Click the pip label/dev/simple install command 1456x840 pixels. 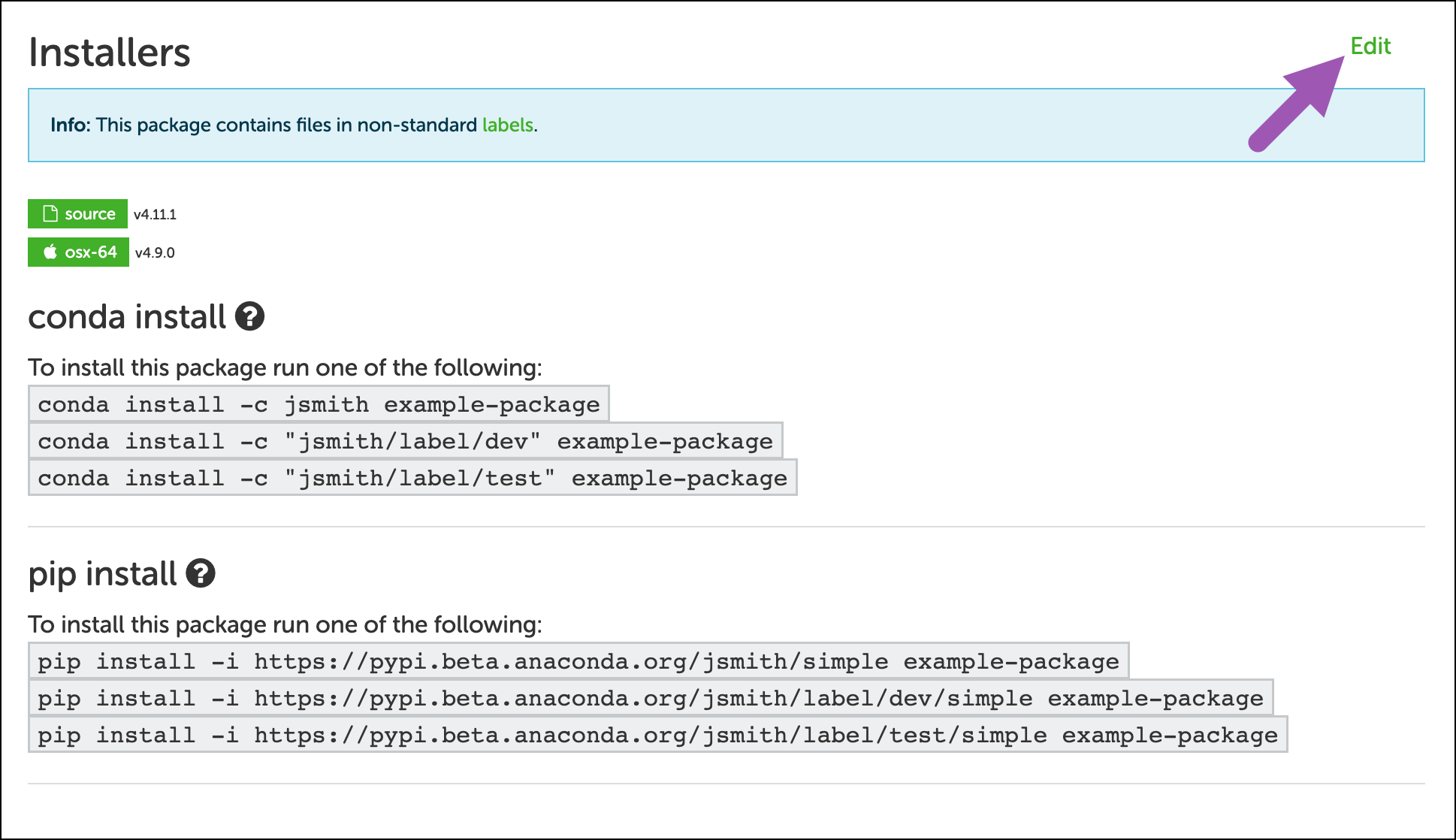point(650,698)
